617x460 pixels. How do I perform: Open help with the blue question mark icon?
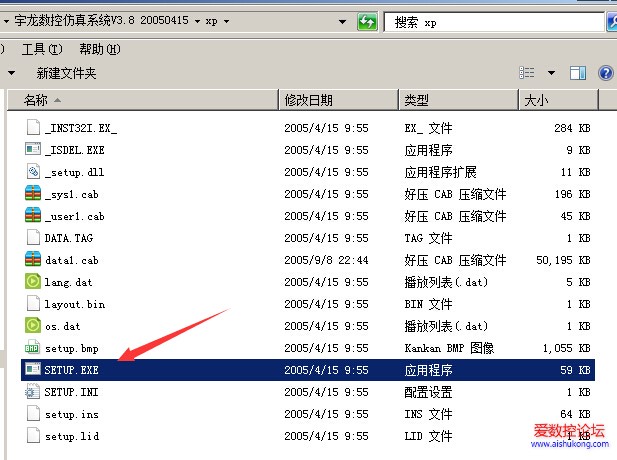pyautogui.click(x=606, y=73)
